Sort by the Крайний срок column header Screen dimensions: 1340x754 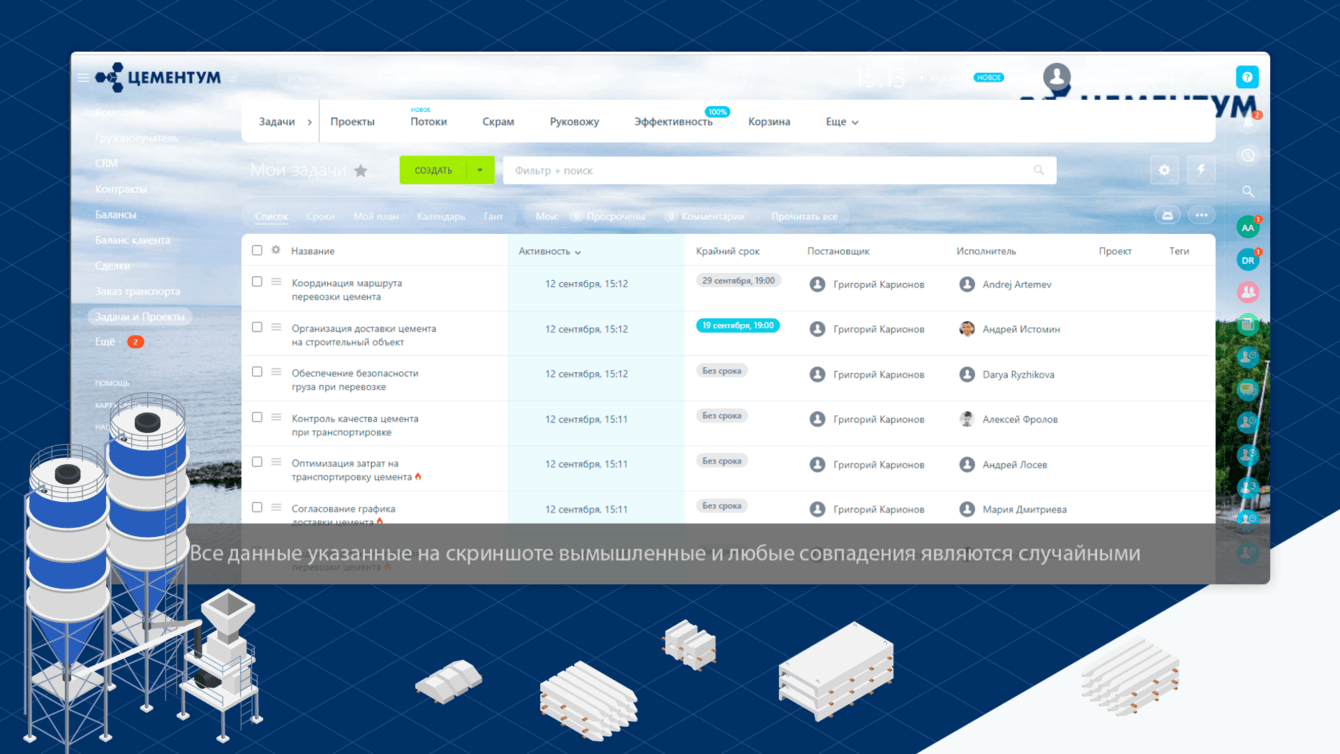coord(728,251)
